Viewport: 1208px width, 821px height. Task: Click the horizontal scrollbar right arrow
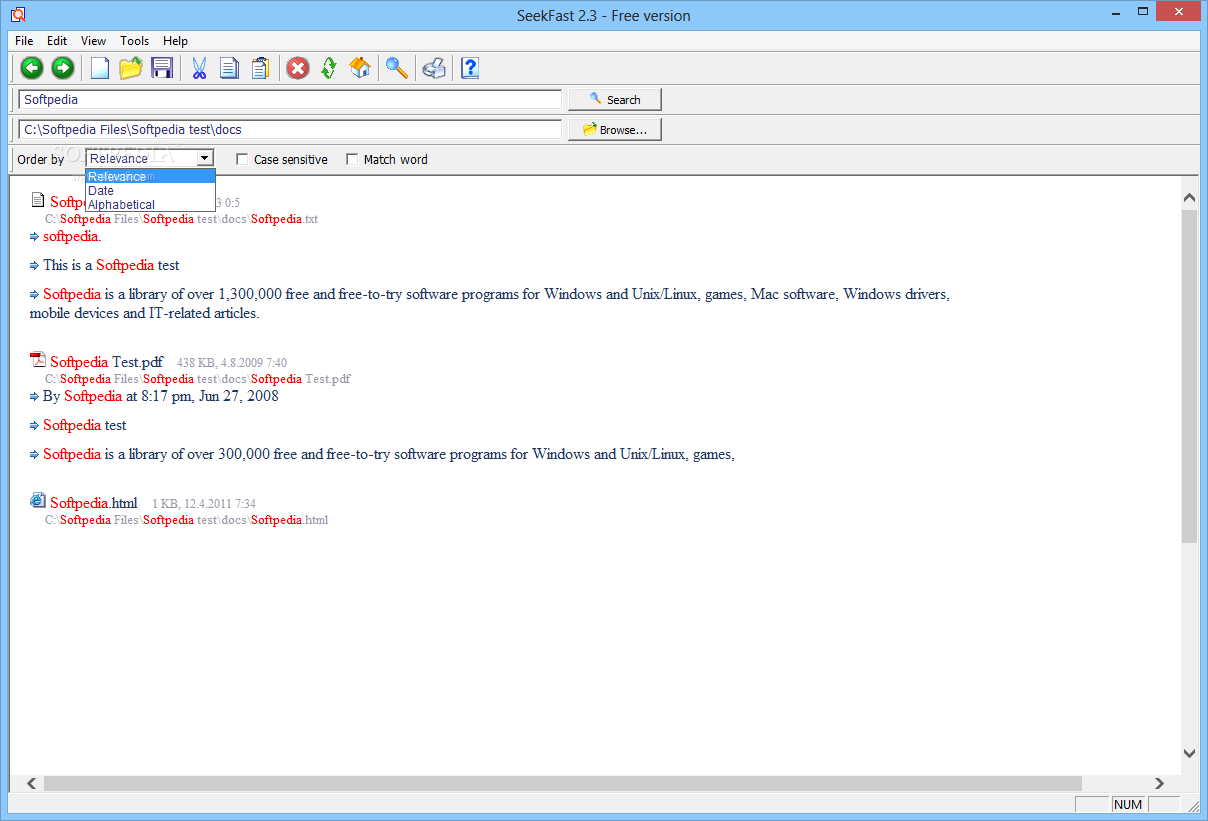pos(1160,784)
